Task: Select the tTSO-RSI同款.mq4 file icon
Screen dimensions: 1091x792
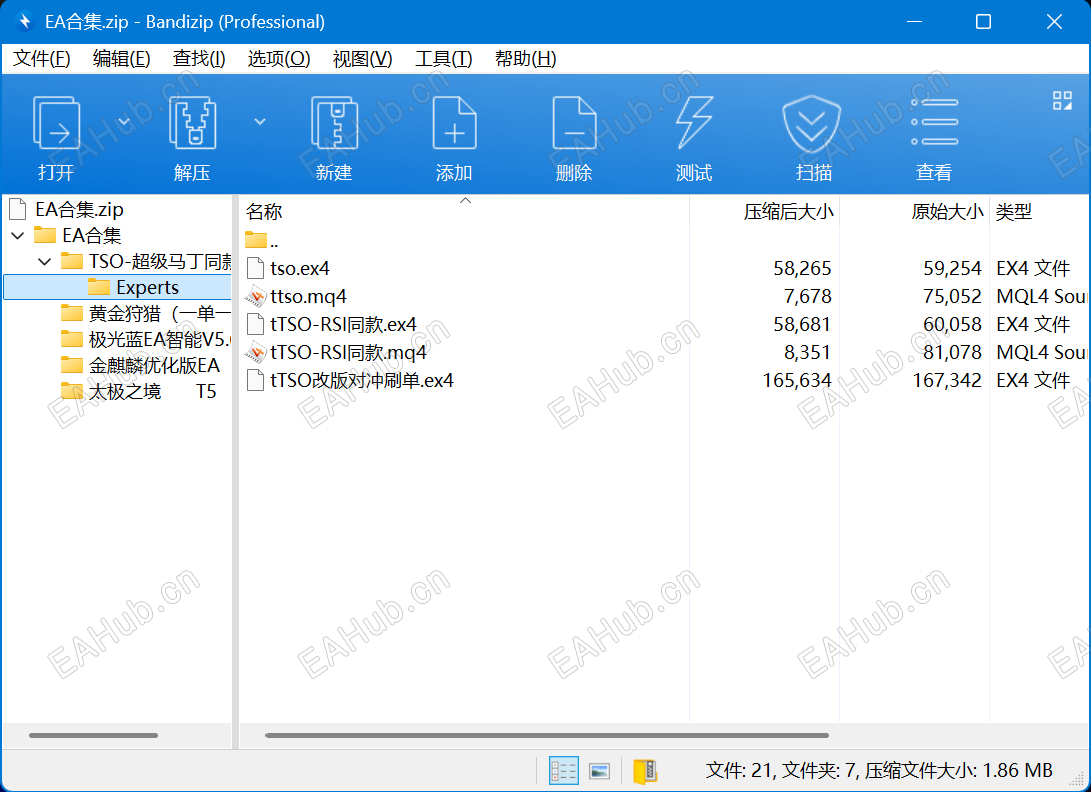Action: 255,353
